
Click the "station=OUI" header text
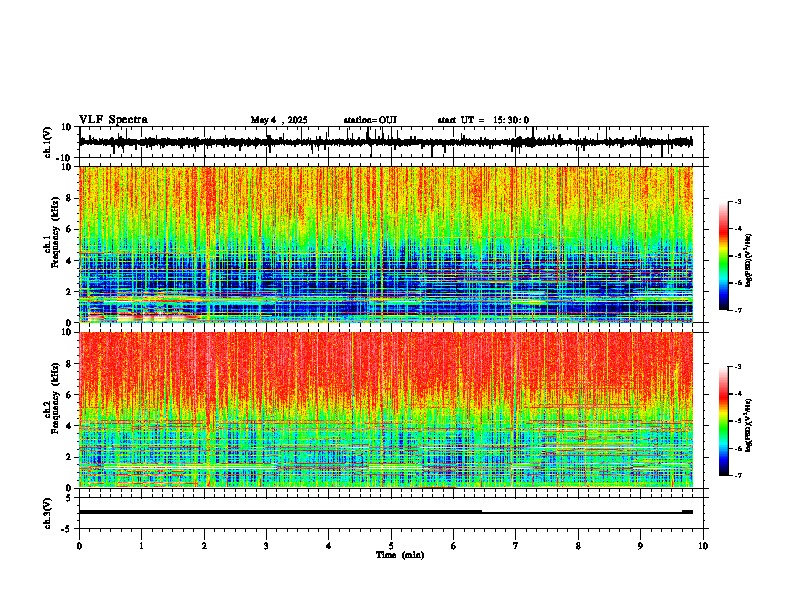[x=370, y=120]
